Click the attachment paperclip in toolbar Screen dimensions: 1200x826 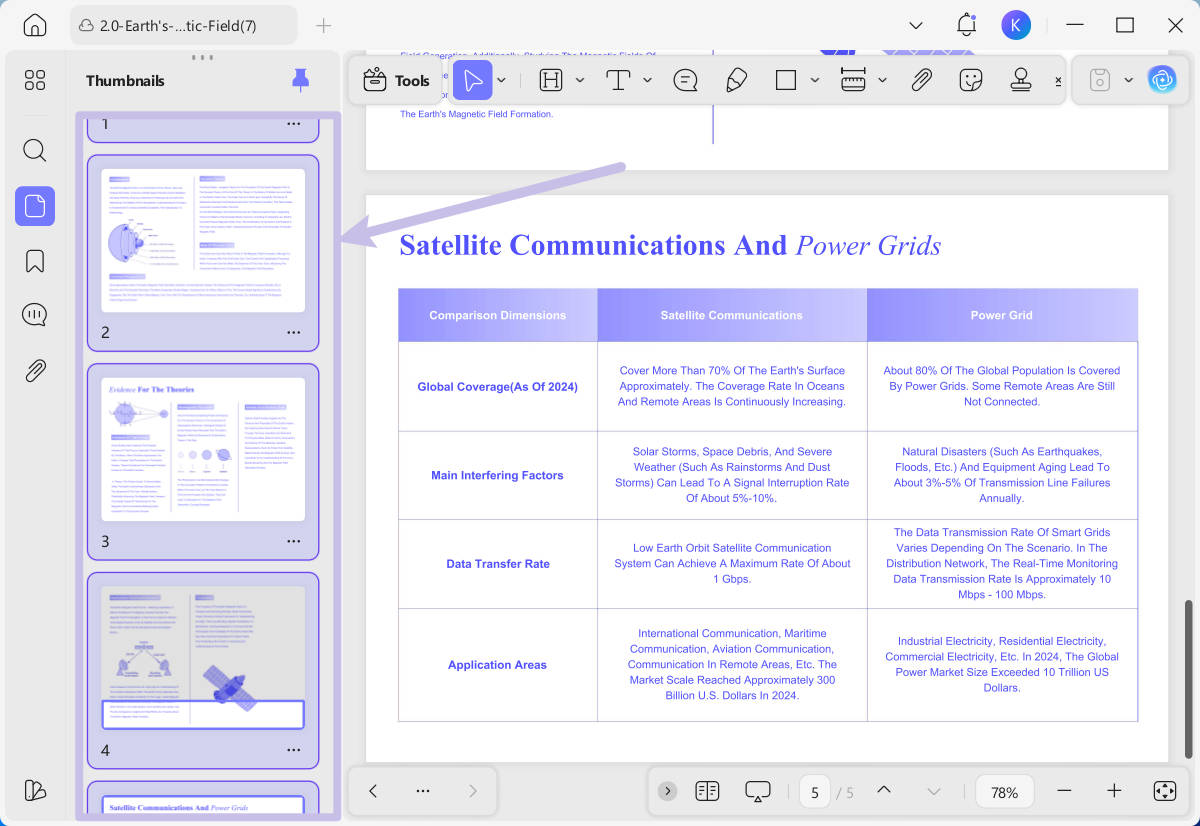coord(921,81)
